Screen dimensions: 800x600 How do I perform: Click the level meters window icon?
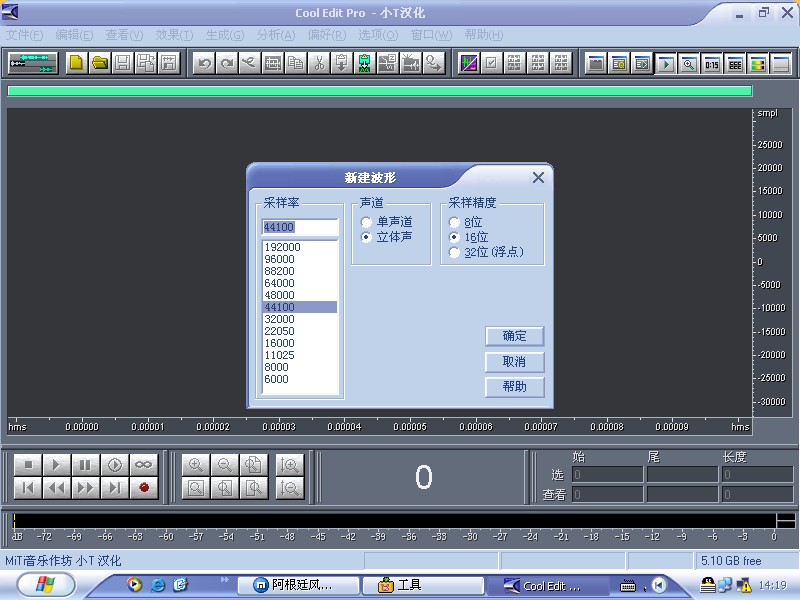(x=758, y=64)
